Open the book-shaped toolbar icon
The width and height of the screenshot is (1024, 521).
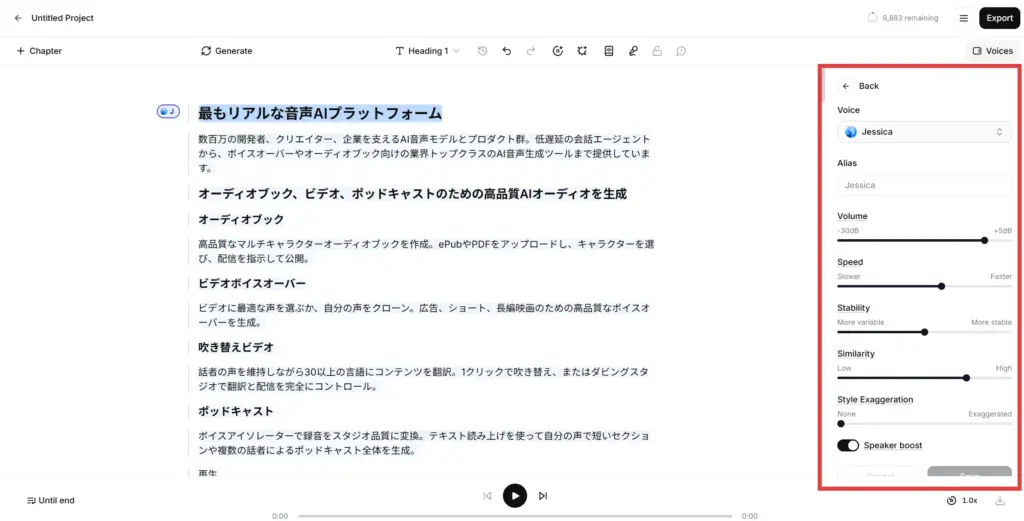[609, 51]
